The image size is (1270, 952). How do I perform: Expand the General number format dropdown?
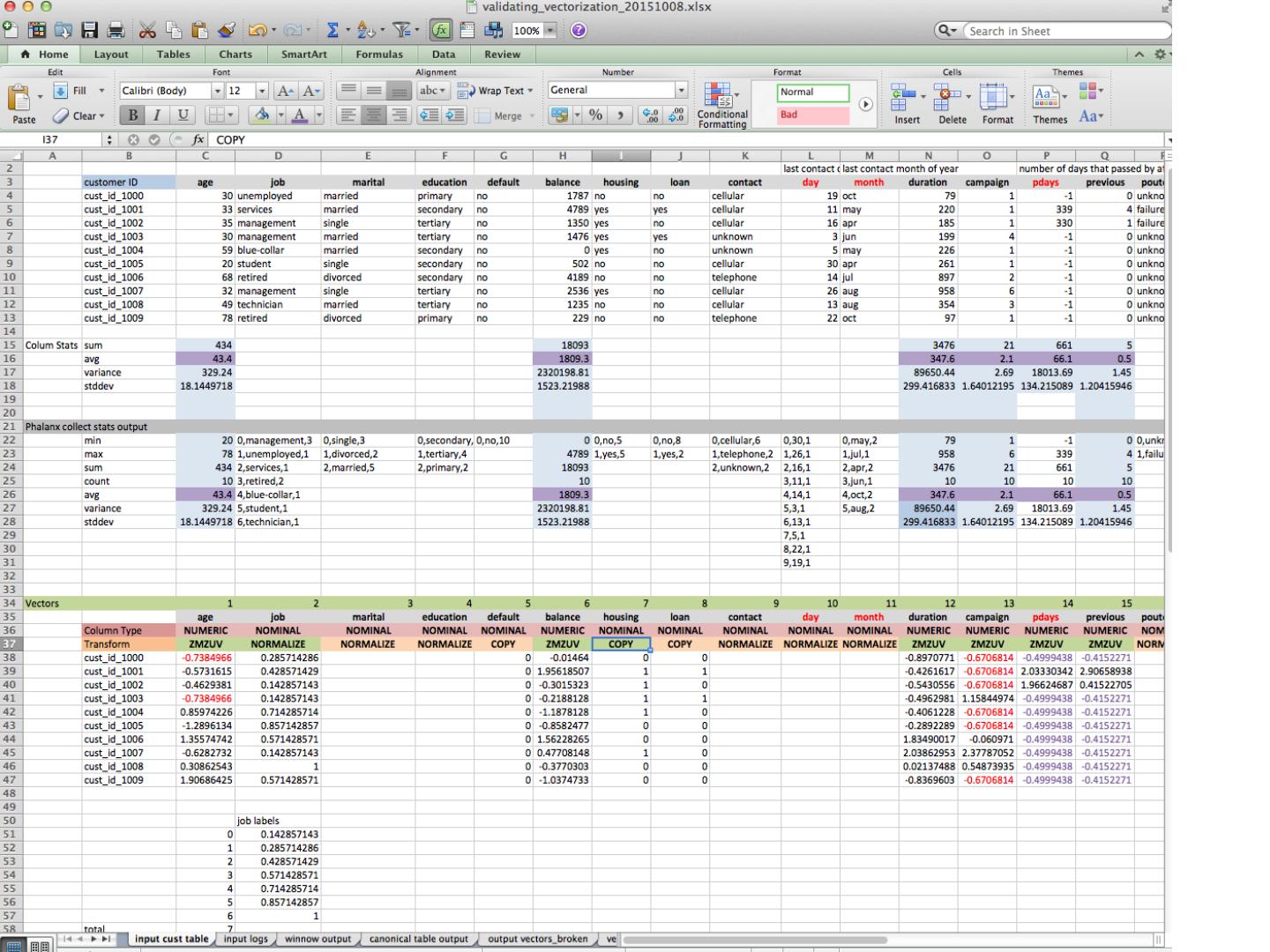681,90
